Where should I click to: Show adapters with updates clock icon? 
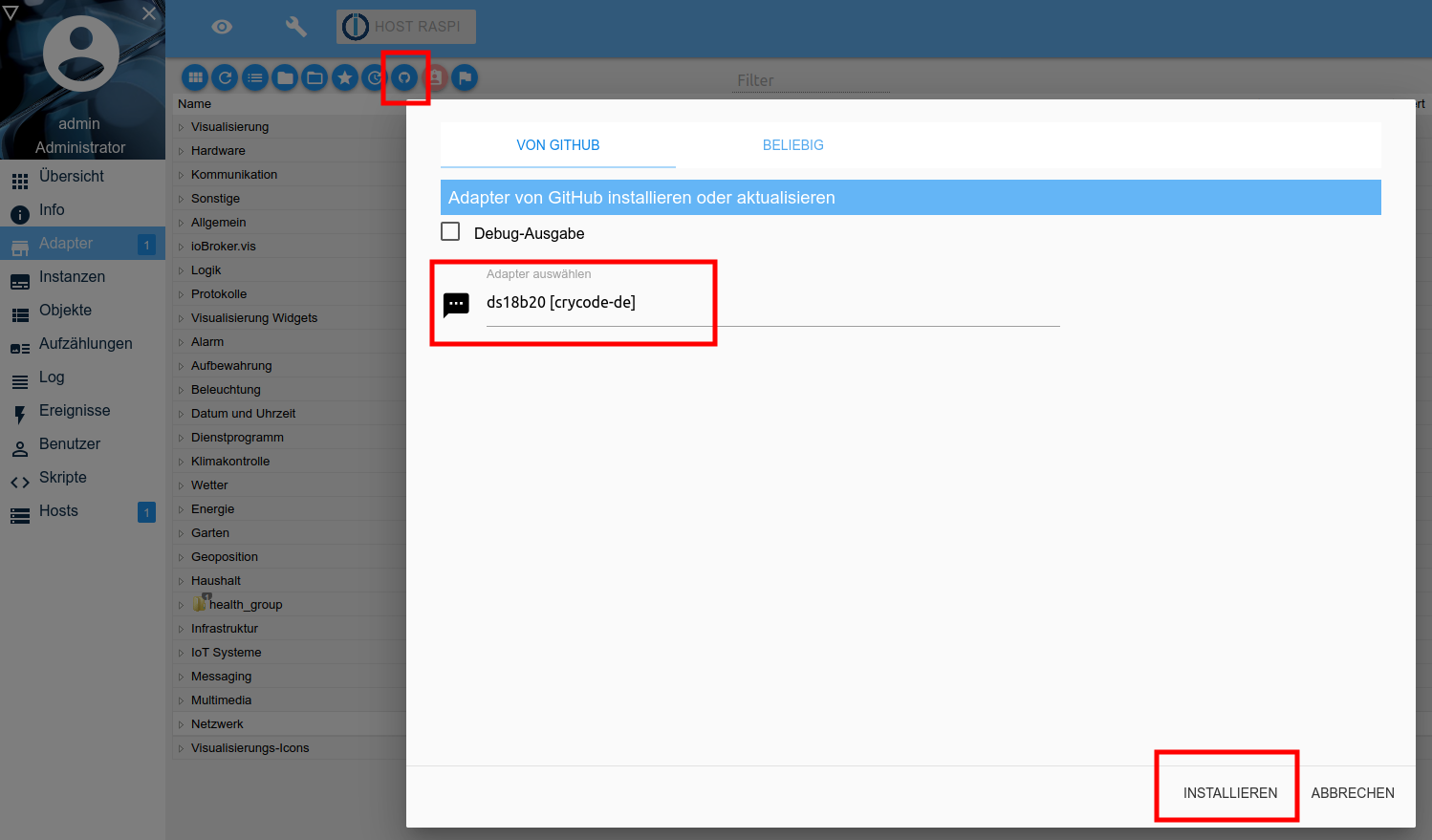click(x=374, y=77)
